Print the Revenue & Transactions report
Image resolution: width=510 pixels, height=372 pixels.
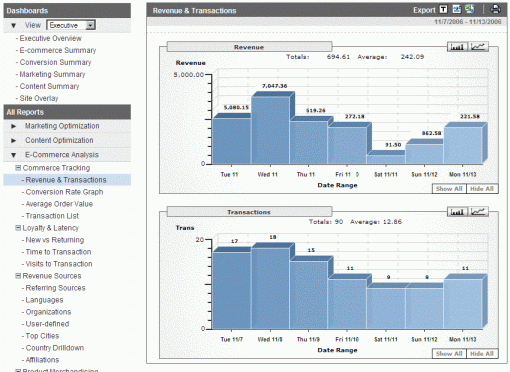pyautogui.click(x=495, y=9)
